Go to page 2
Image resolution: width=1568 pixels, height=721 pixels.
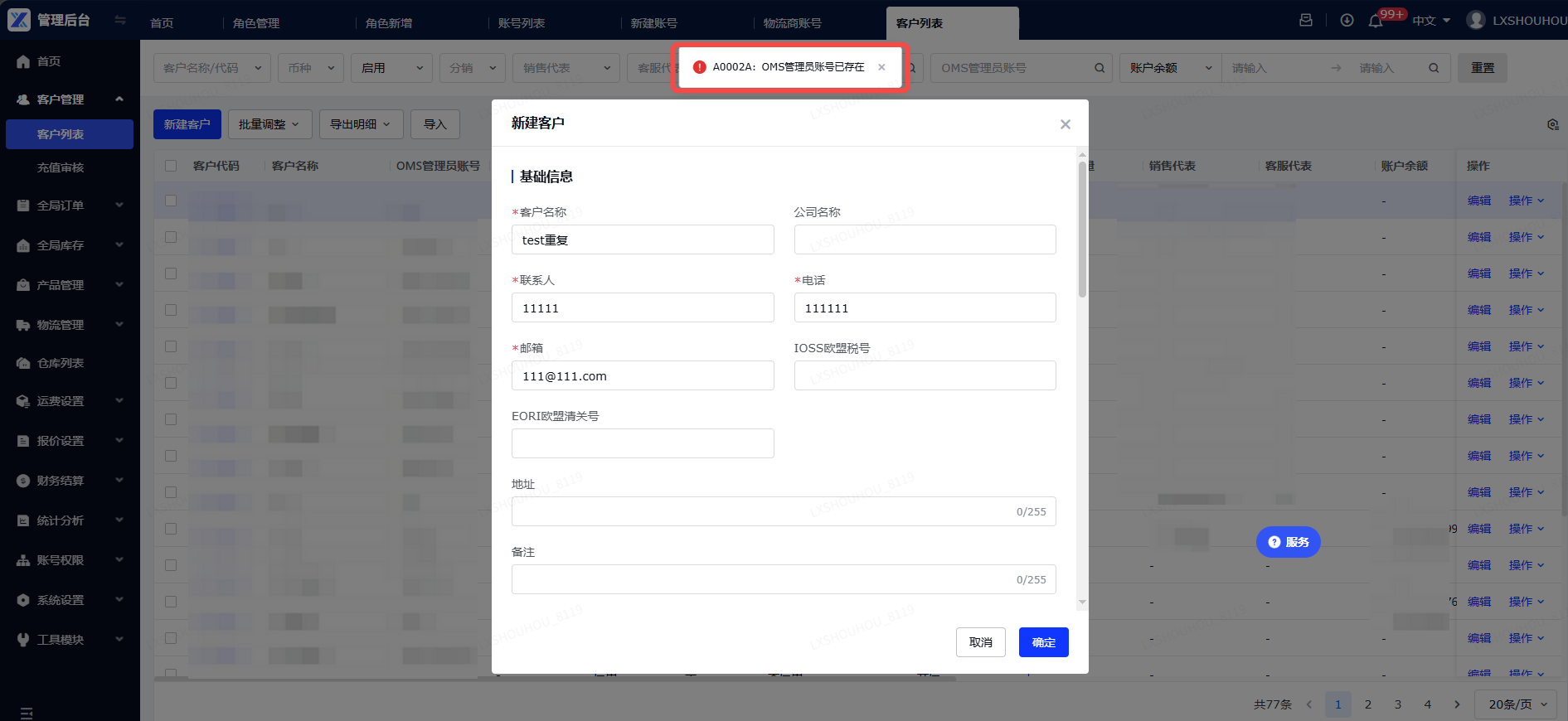[1368, 704]
